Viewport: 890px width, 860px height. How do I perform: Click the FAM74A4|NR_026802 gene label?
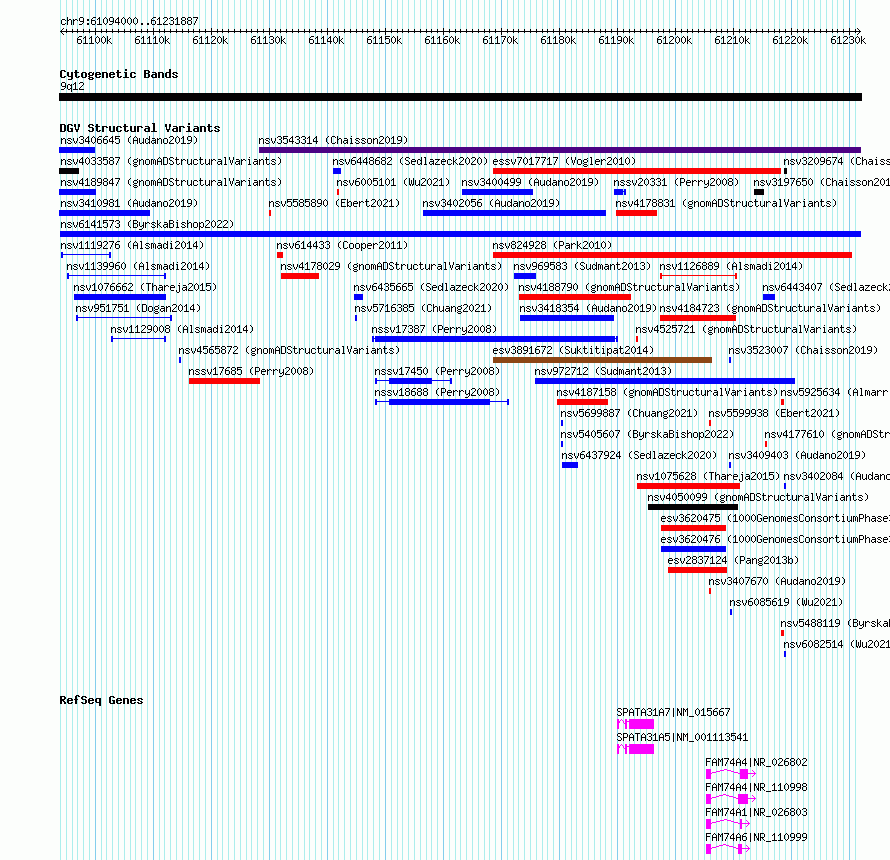[x=756, y=762]
